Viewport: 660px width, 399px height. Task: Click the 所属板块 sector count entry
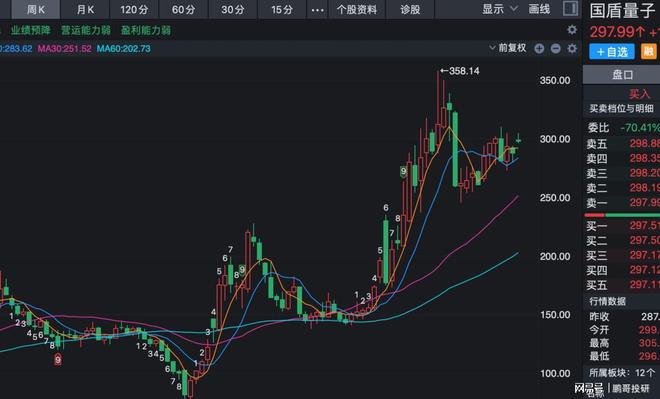(622, 373)
